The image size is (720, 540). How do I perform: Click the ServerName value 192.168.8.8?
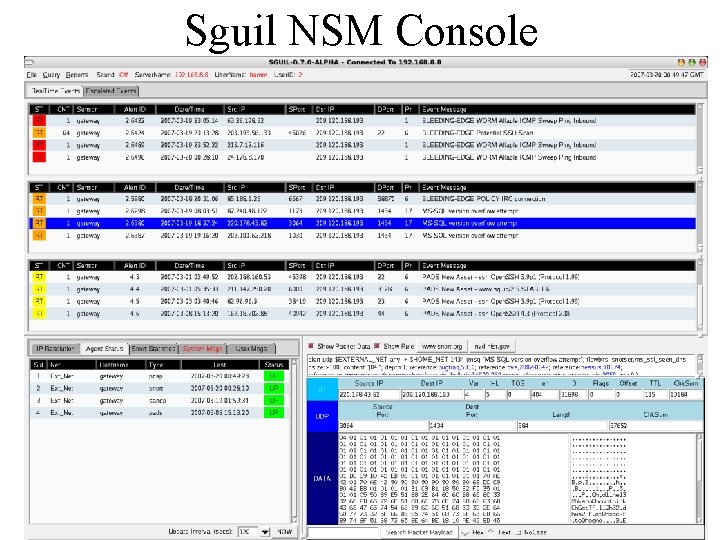pos(191,74)
